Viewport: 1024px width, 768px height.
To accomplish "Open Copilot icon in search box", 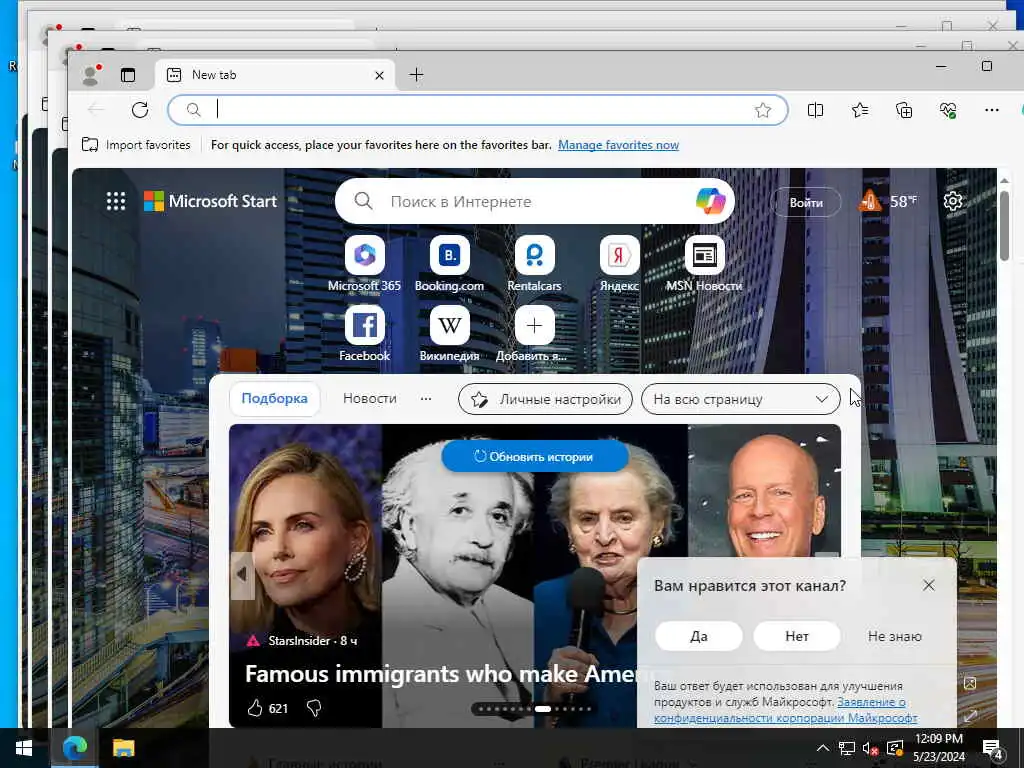I will 711,200.
